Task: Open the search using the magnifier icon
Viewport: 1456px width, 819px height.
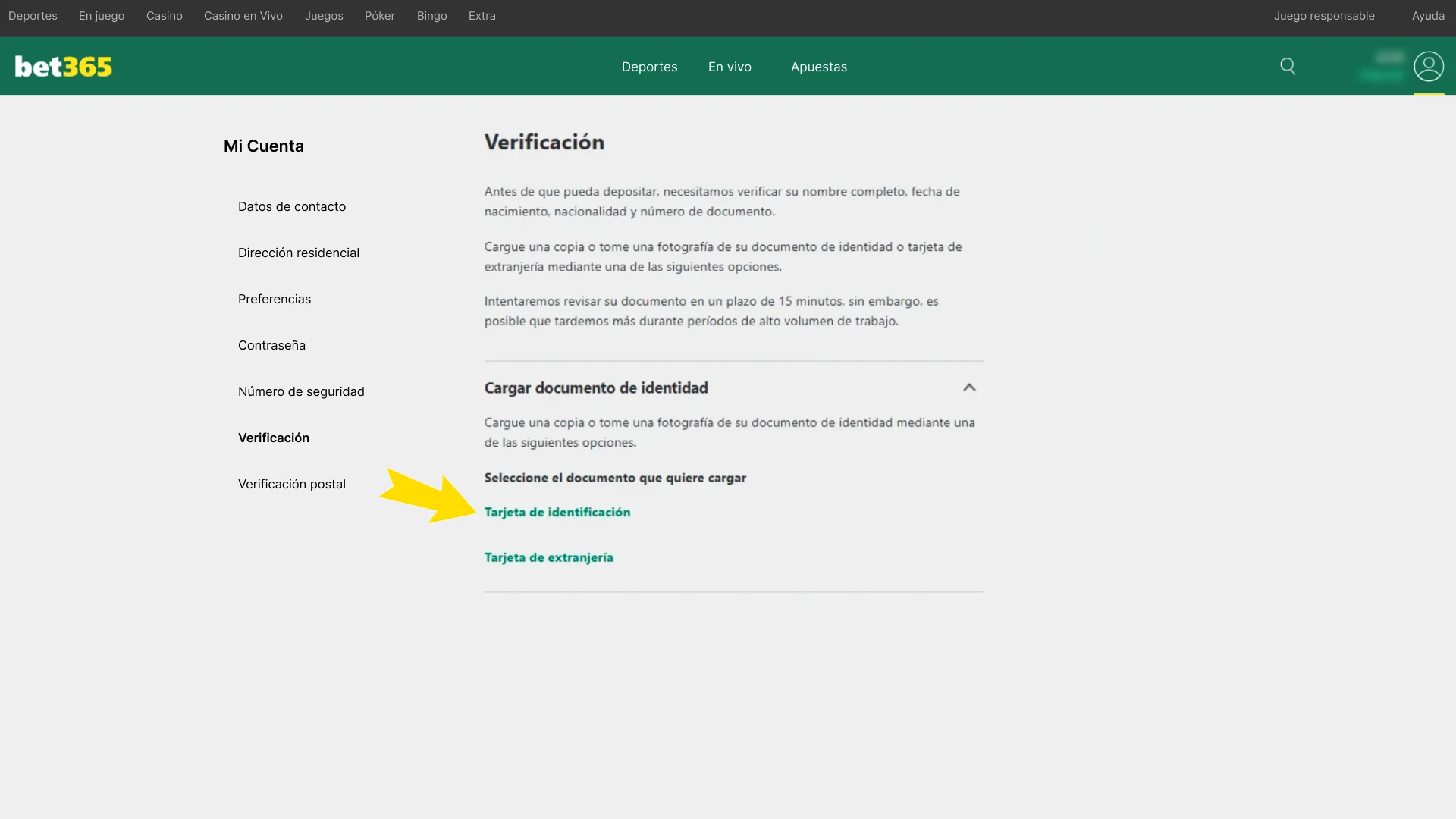Action: (x=1288, y=66)
